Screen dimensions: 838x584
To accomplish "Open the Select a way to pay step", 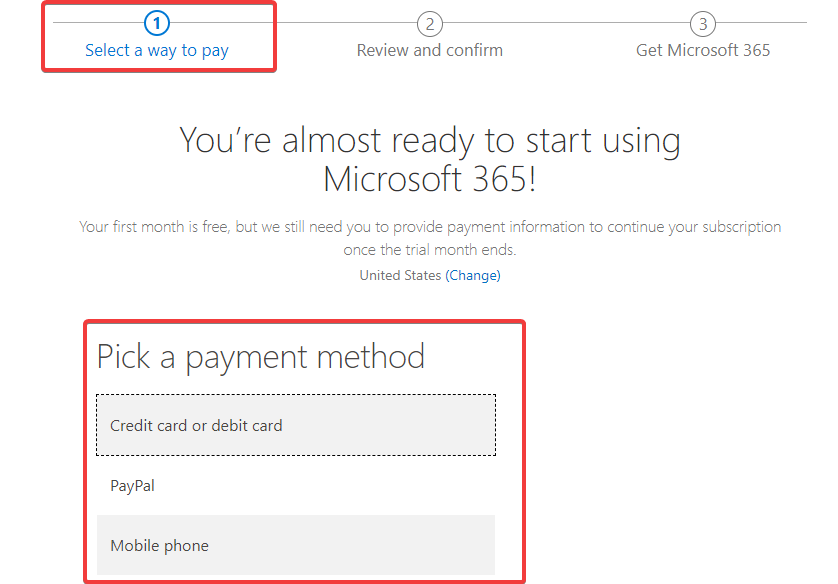I will [156, 49].
